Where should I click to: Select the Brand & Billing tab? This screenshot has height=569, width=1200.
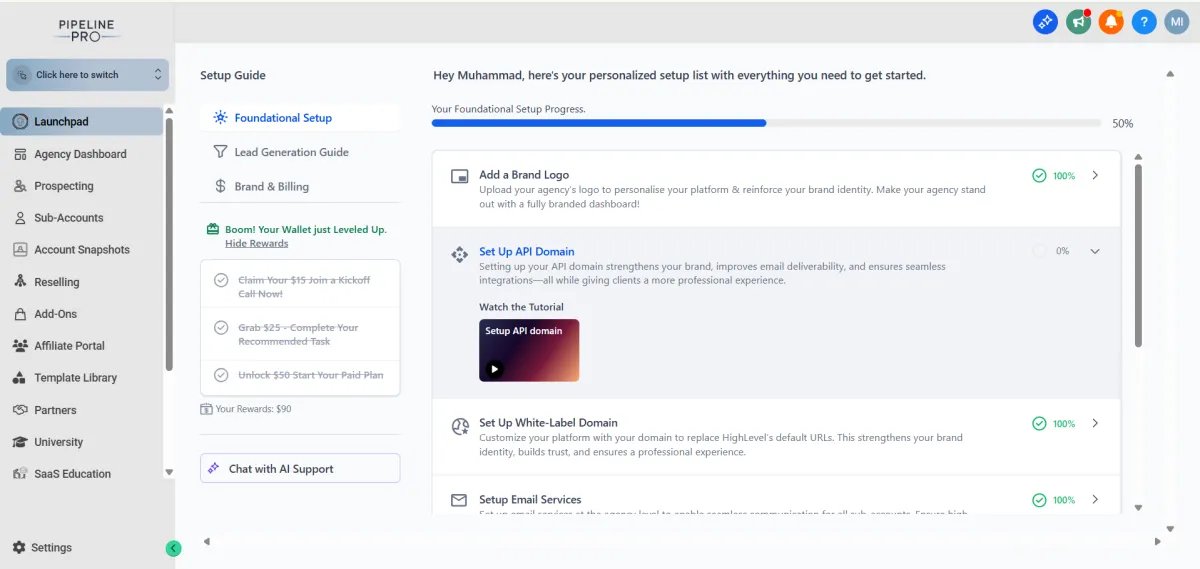point(300,186)
